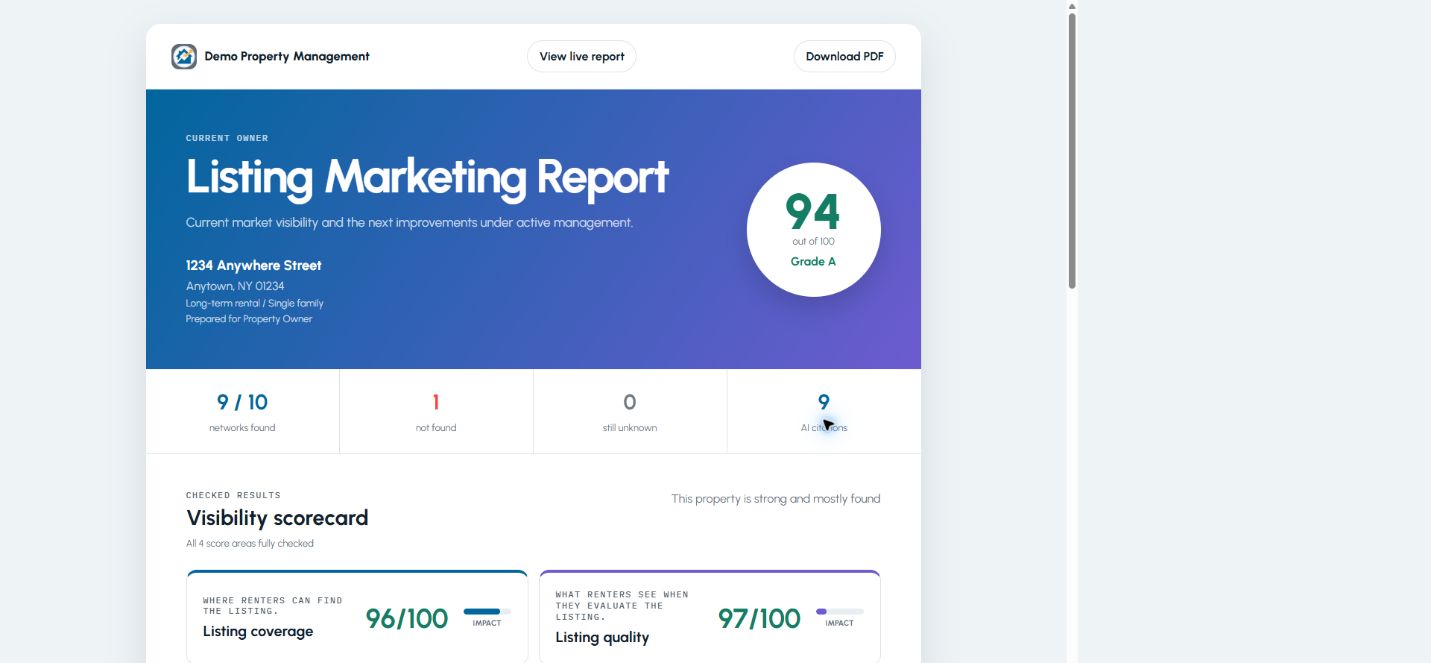
Task: Click the 9 AI citations stat
Action: click(x=824, y=412)
